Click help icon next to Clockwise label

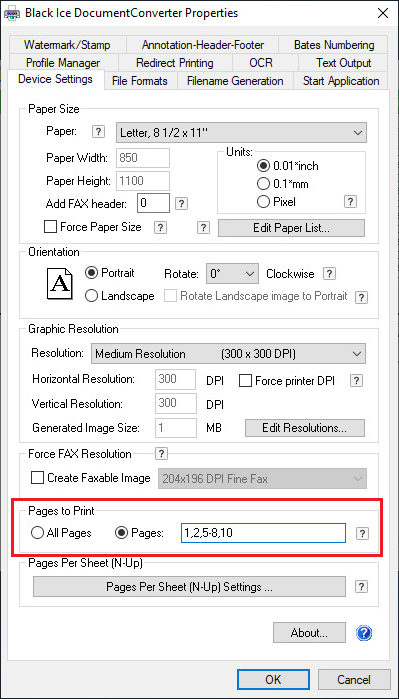[x=329, y=274]
